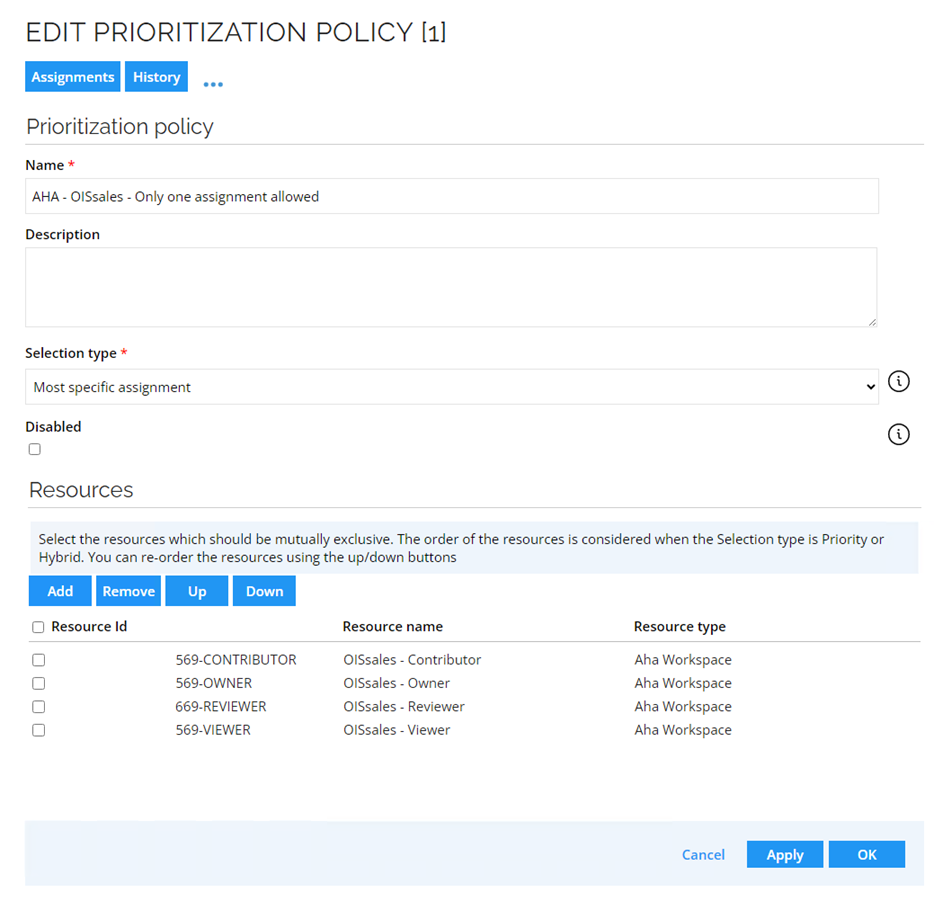Screen dimensions: 934x901
Task: Open the three-dots more options menu
Action: 213,85
